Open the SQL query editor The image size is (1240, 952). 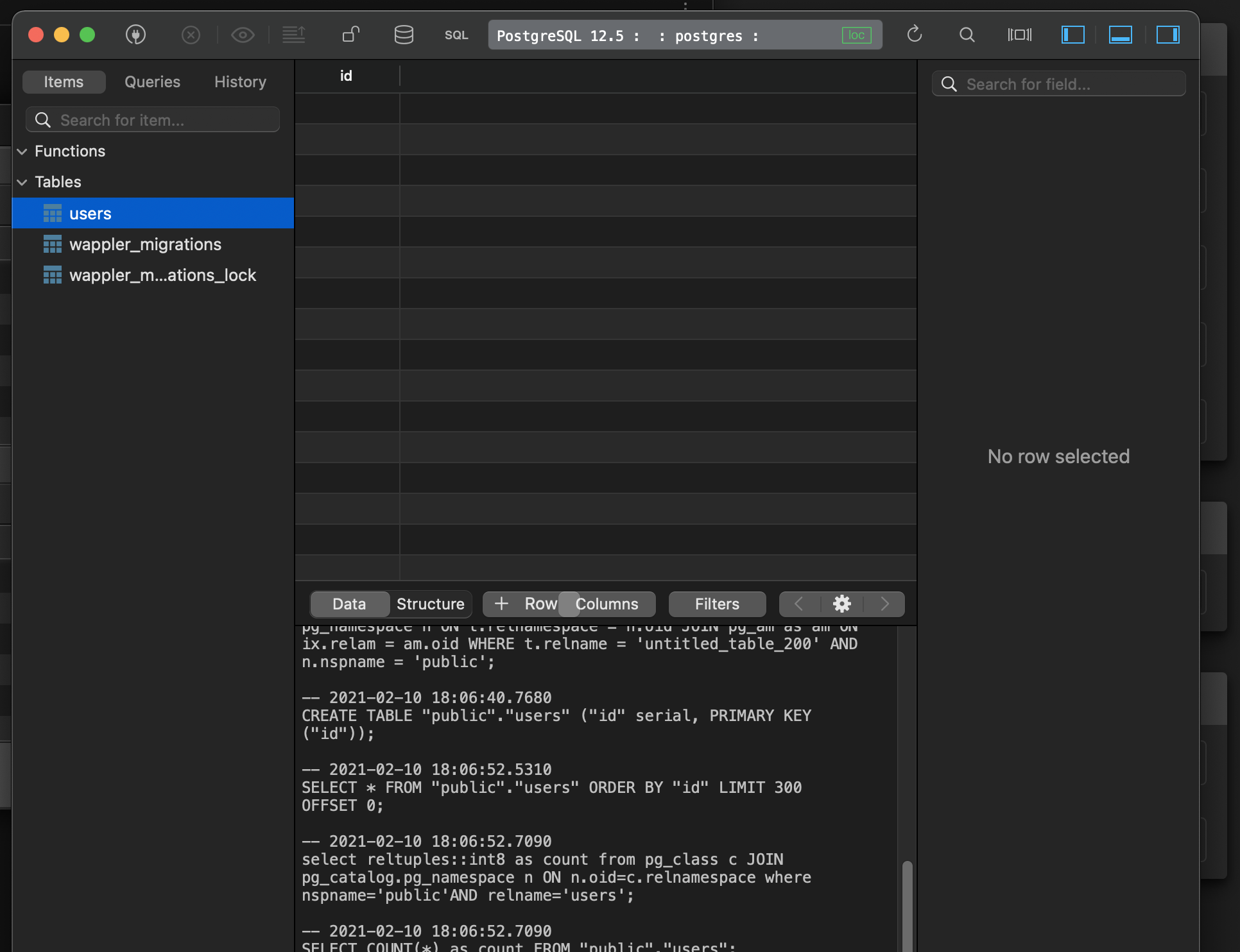point(456,35)
